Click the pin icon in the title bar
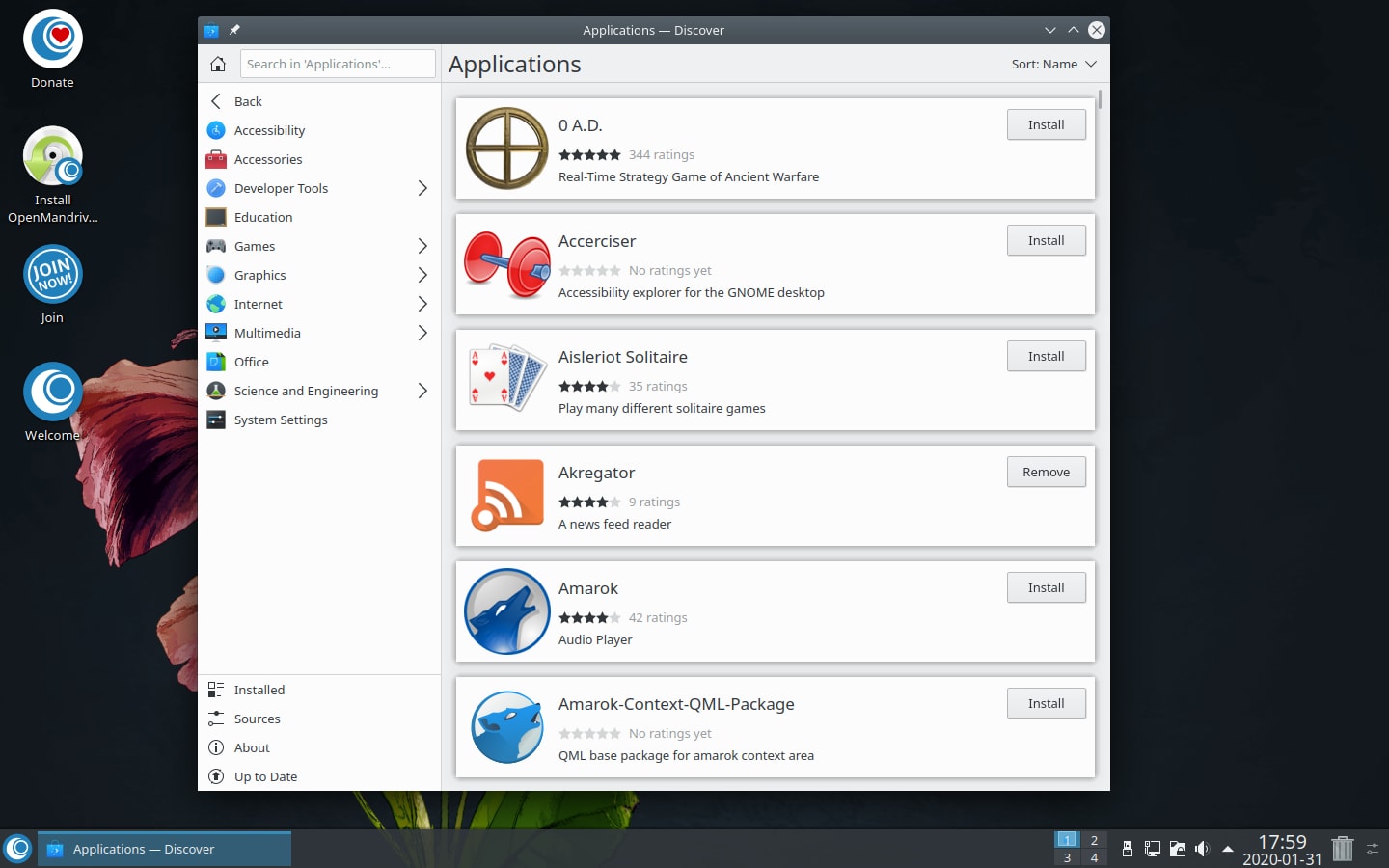This screenshot has width=1389, height=868. coord(234,30)
